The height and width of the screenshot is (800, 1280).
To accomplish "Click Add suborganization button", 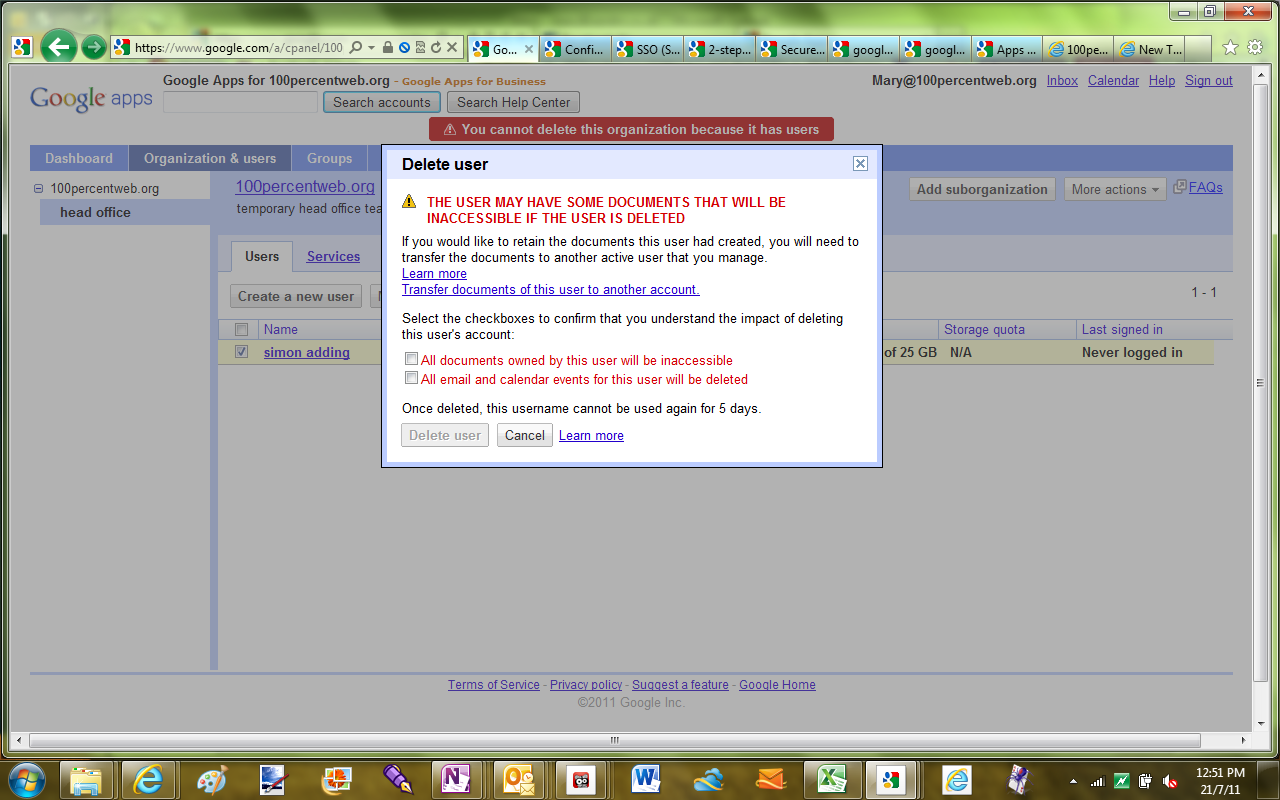I will (982, 189).
